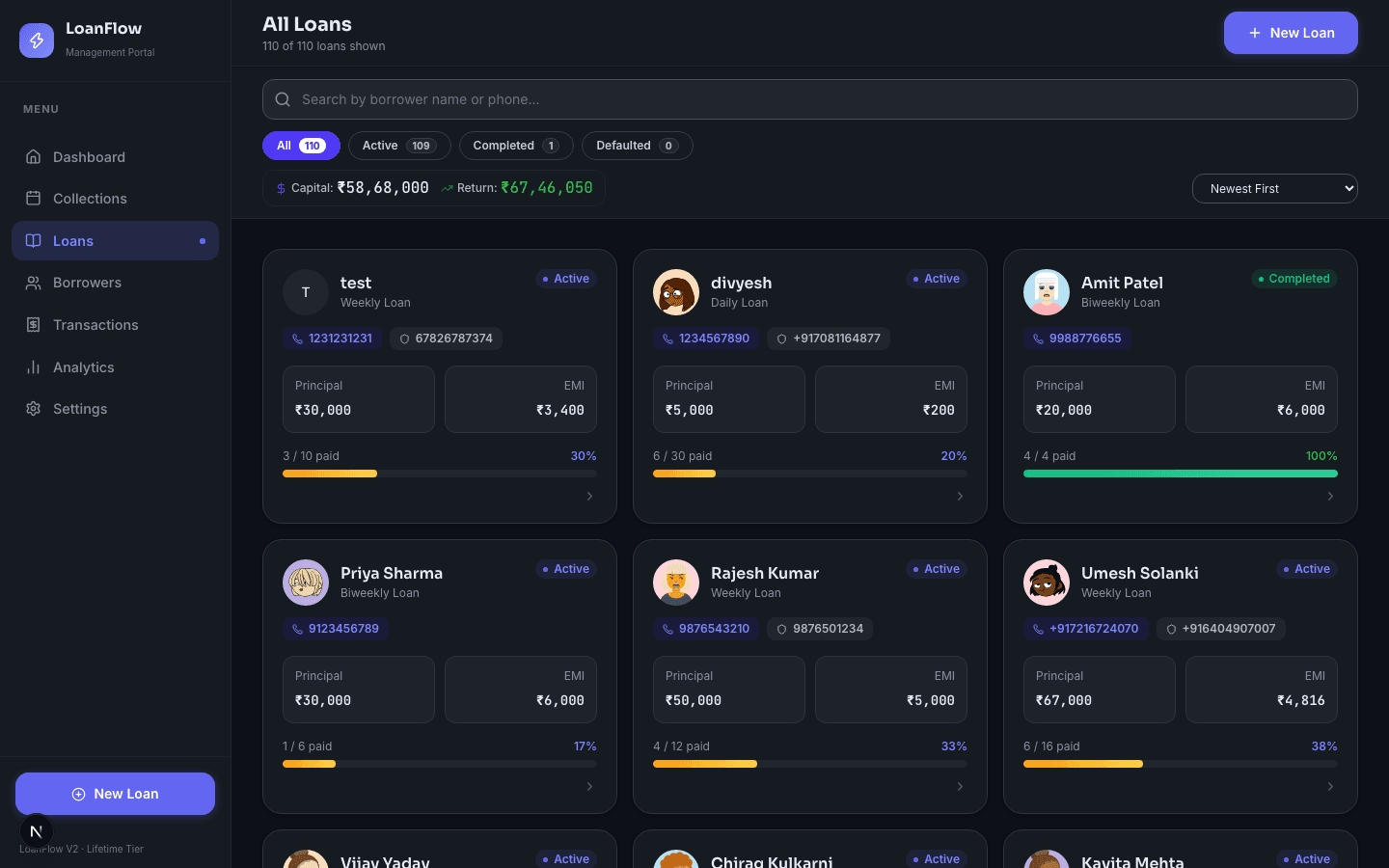Click the phone icon next to 1231231231

tap(297, 339)
